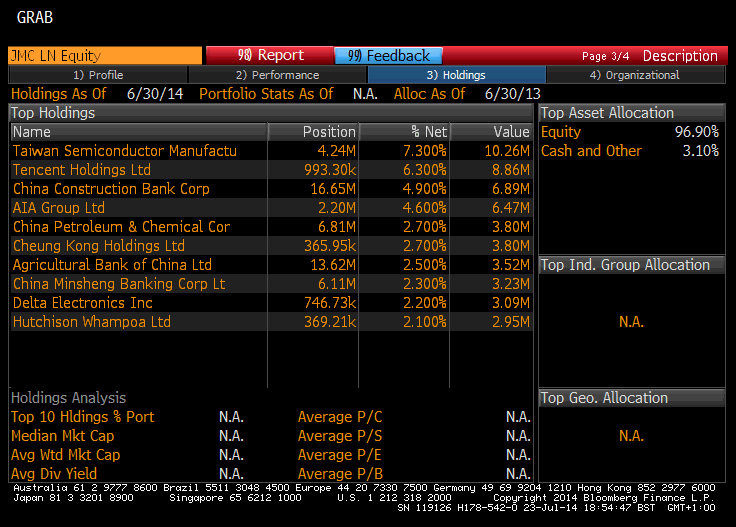736x527 pixels.
Task: Click the Description title label
Action: pos(680,56)
